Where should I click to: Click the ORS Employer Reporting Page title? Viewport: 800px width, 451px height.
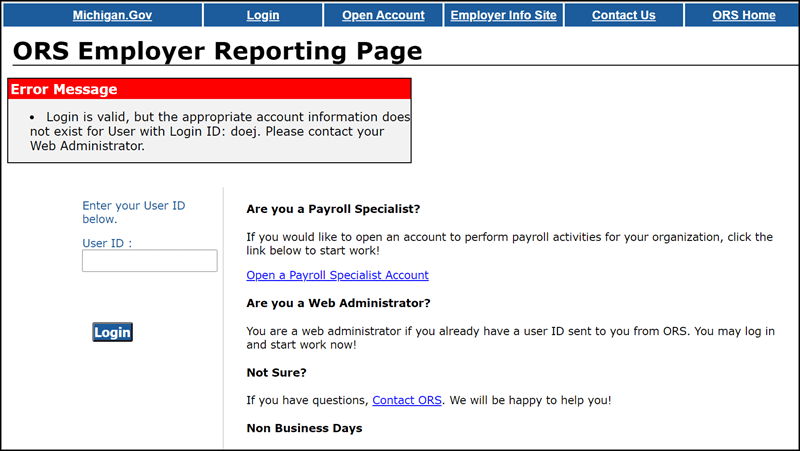click(217, 51)
